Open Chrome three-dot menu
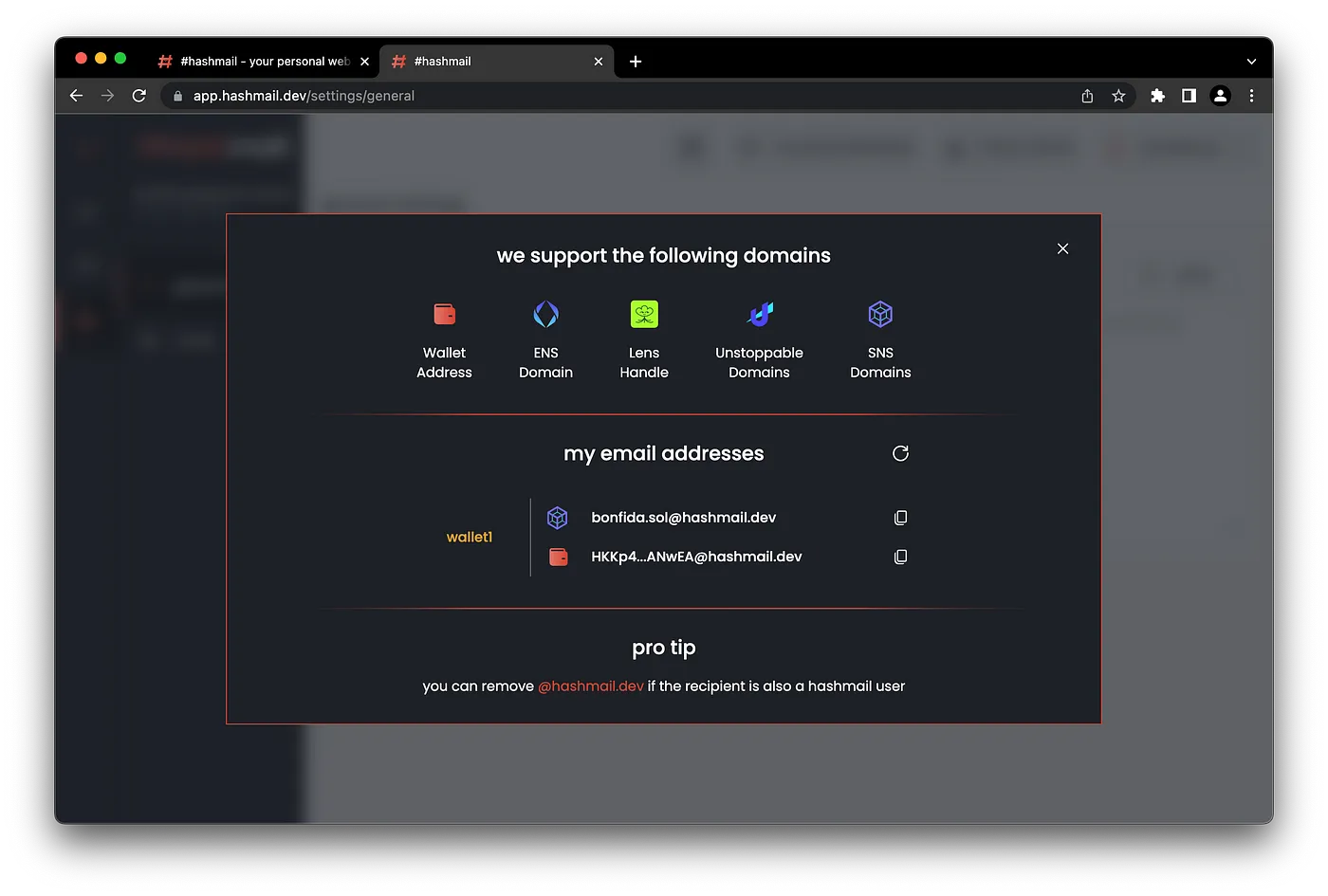Image resolution: width=1328 pixels, height=896 pixels. (x=1251, y=96)
